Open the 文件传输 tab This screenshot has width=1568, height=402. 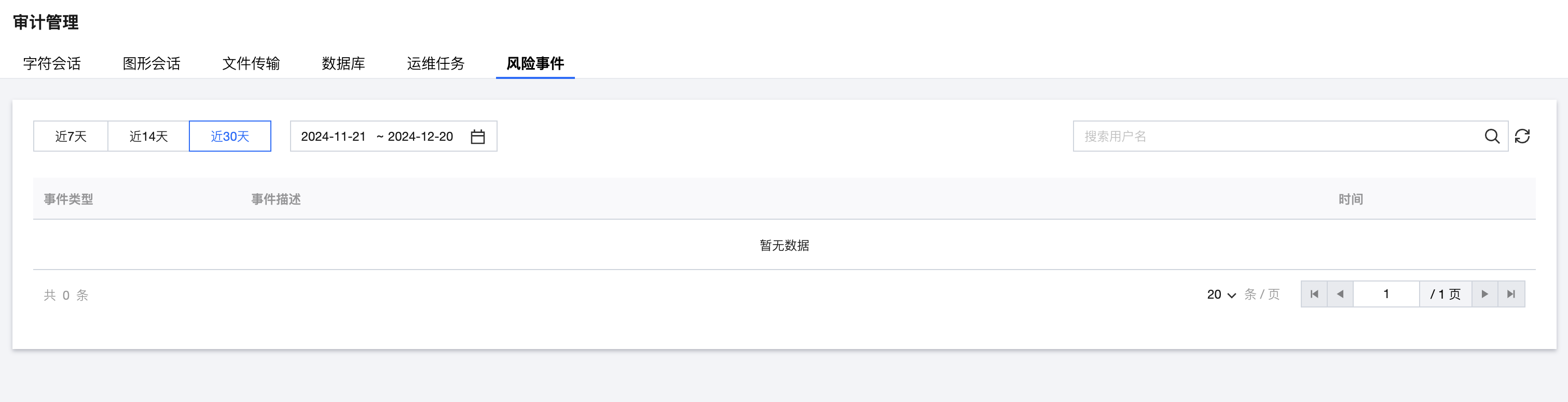point(251,63)
